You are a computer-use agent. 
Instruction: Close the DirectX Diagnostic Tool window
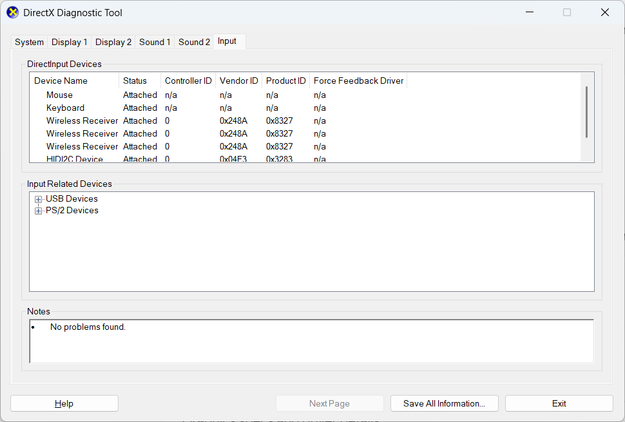[x=605, y=12]
